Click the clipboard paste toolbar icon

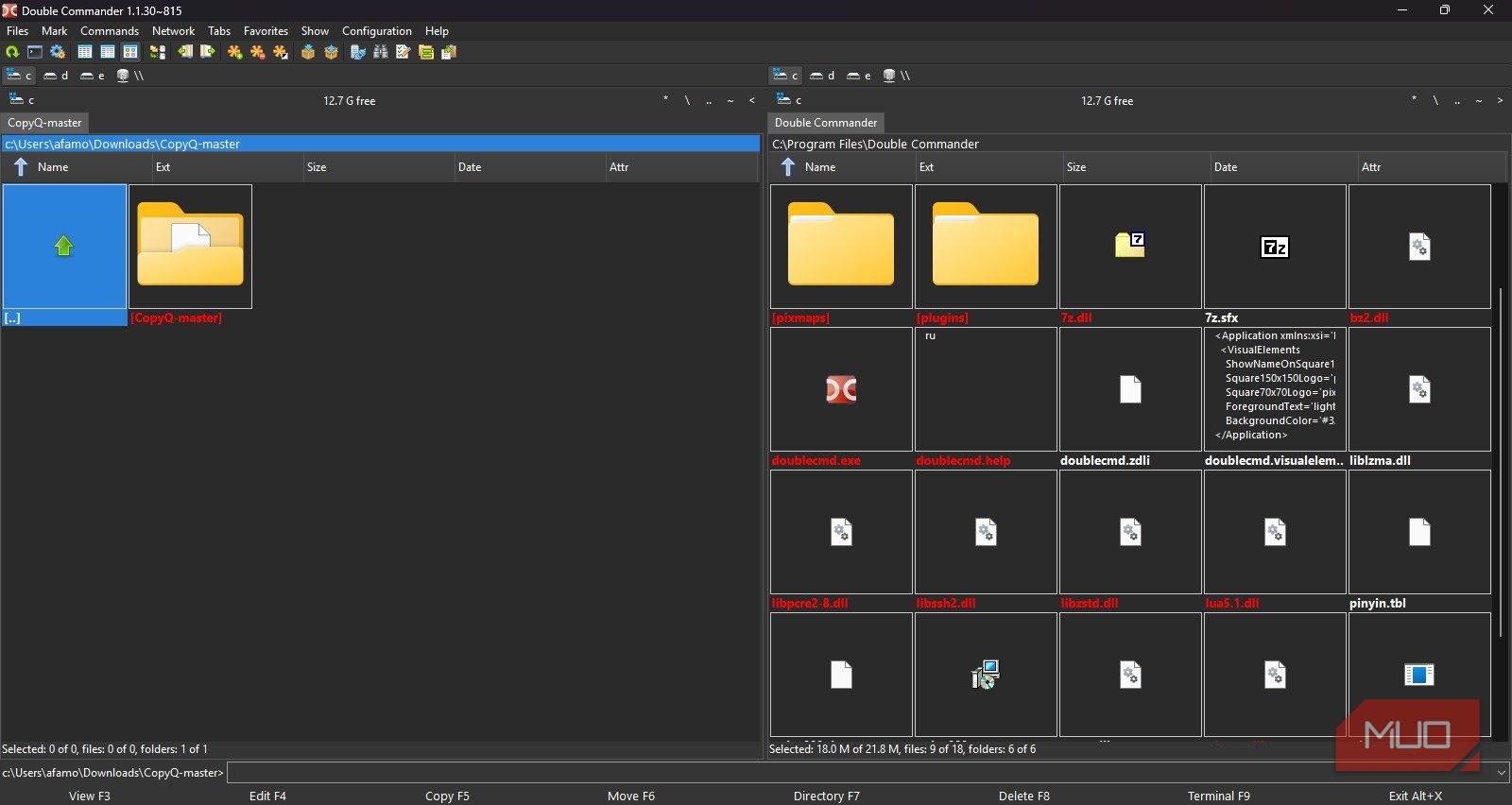pos(449,52)
